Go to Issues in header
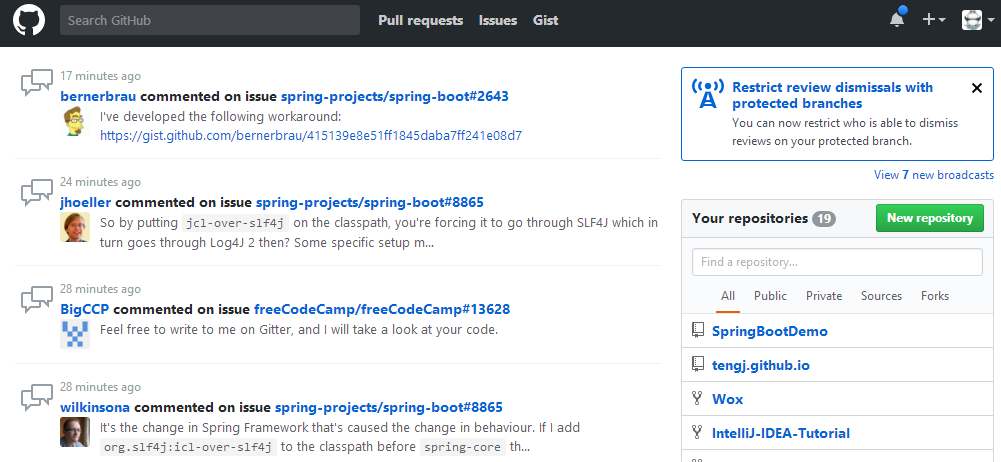 [x=498, y=20]
